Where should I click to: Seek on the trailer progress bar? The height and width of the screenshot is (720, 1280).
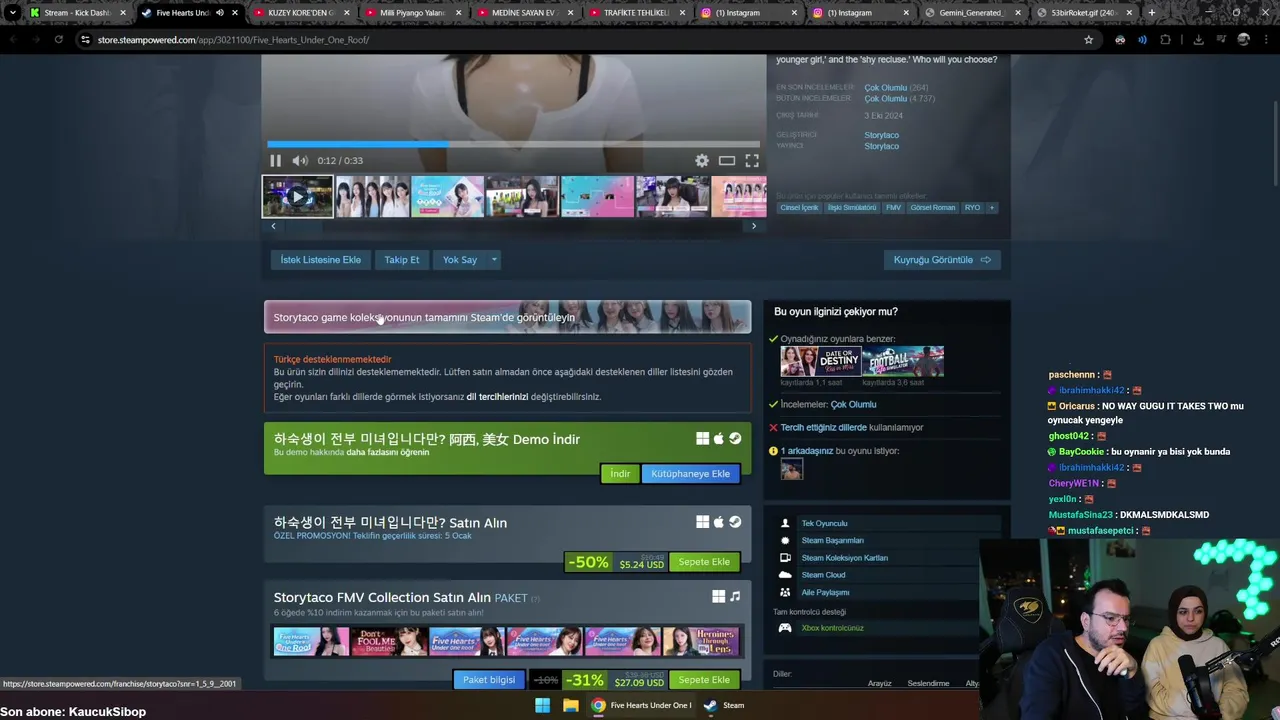click(x=513, y=144)
